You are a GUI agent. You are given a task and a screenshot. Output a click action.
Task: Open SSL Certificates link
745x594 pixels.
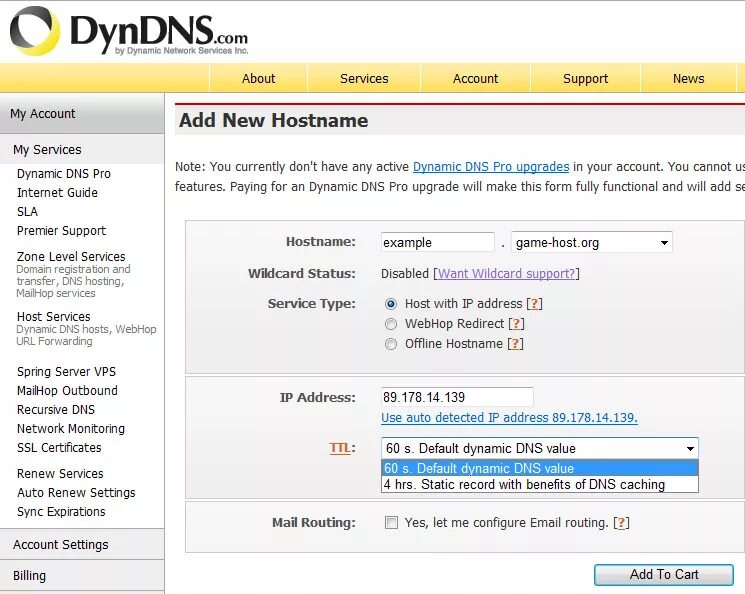tap(59, 448)
